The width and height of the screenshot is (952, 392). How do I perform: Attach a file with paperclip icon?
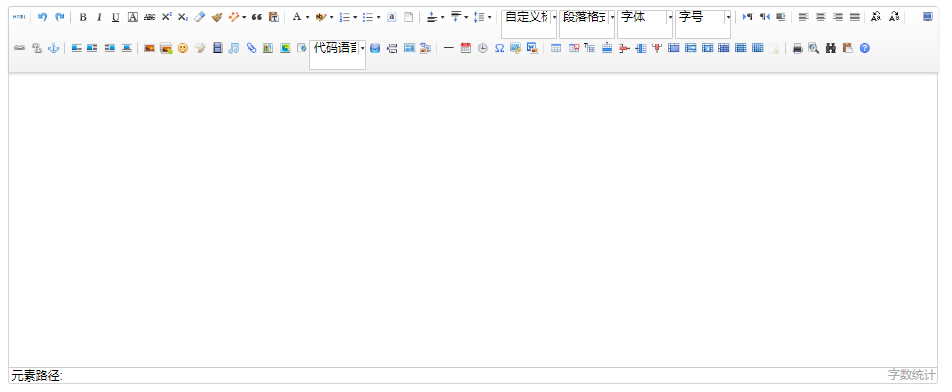[x=251, y=48]
